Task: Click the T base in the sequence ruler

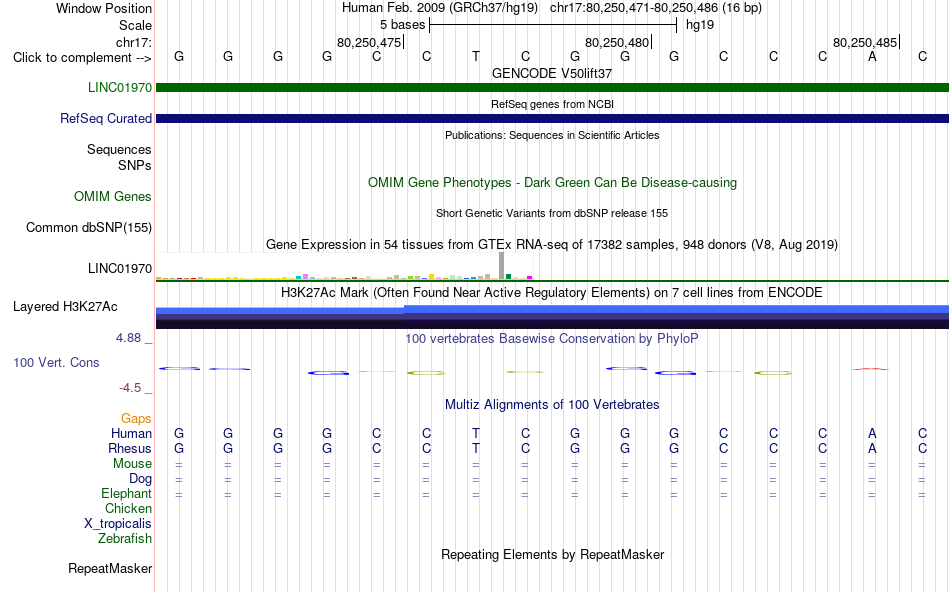Action: 476,56
